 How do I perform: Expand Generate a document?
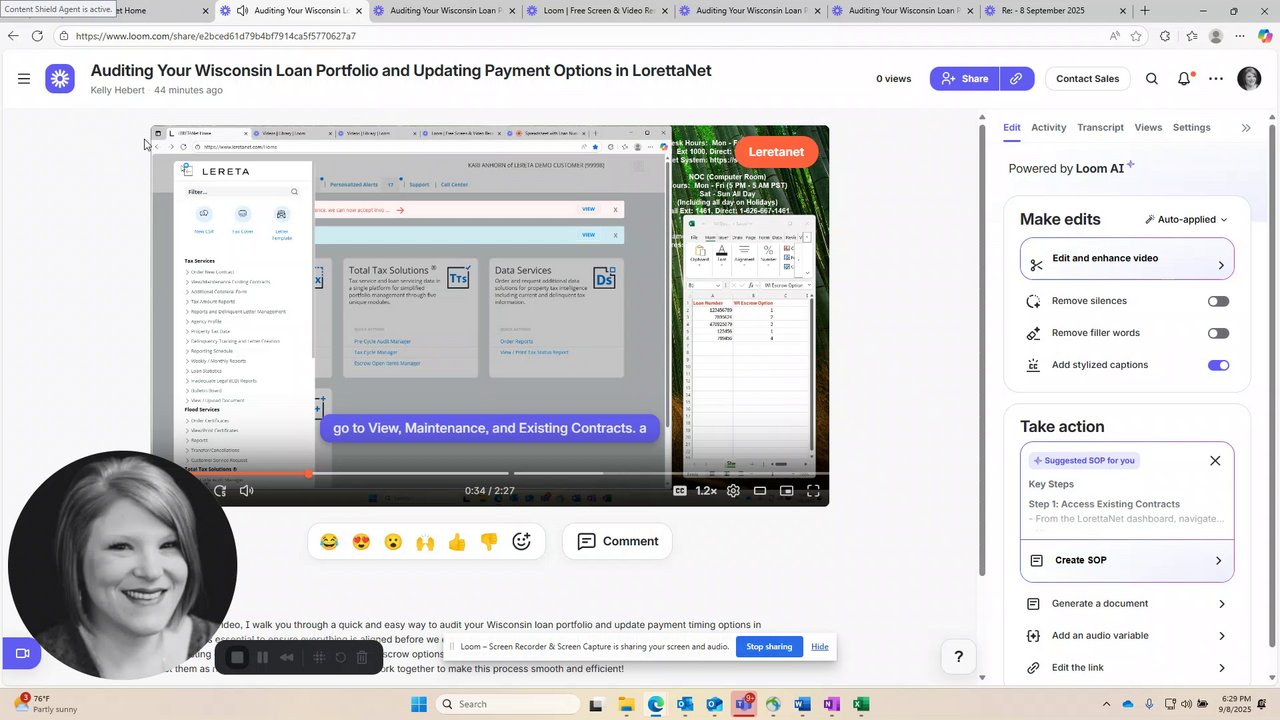1127,604
